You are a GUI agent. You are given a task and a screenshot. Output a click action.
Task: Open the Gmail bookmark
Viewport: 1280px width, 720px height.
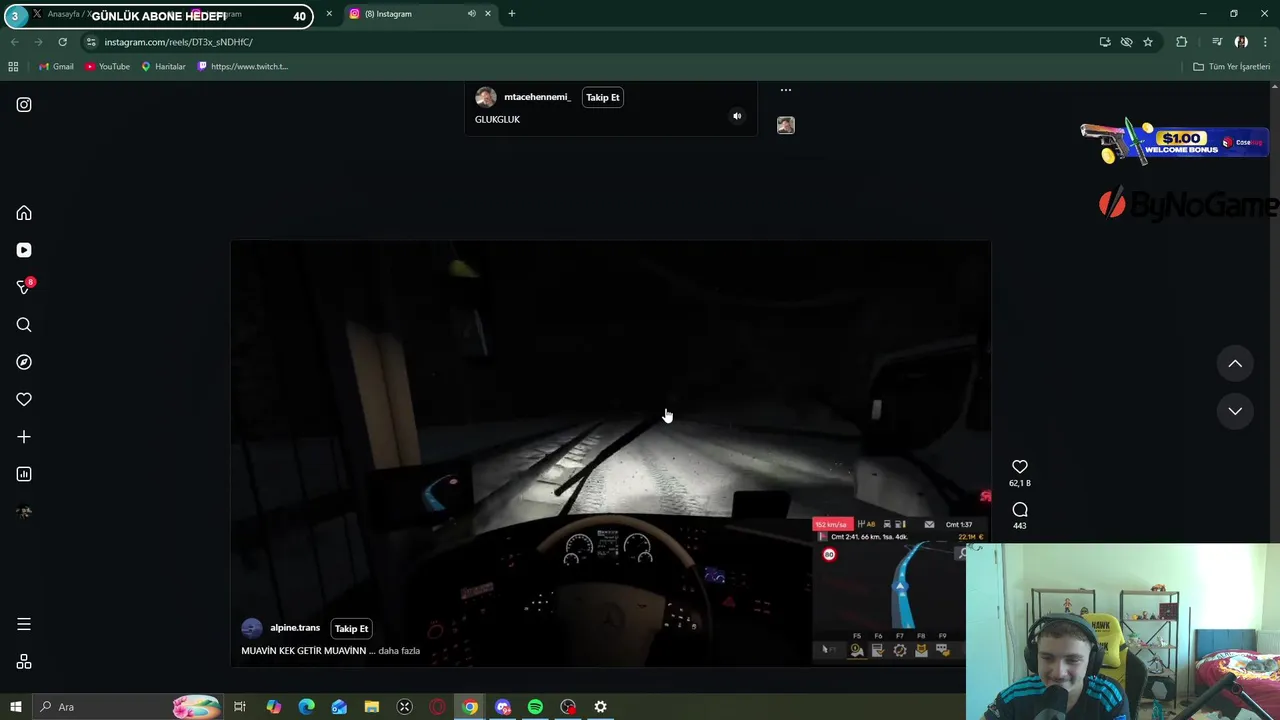click(x=56, y=67)
